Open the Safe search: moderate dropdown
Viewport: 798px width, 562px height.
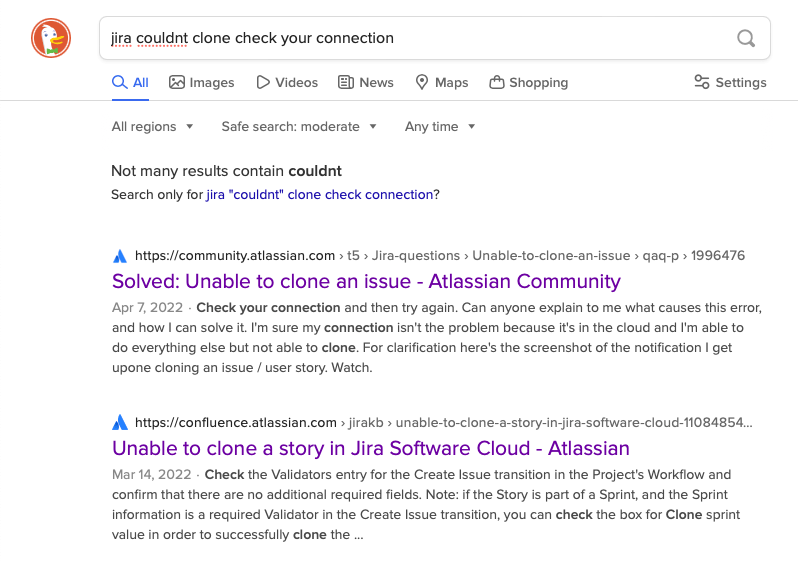tap(299, 127)
